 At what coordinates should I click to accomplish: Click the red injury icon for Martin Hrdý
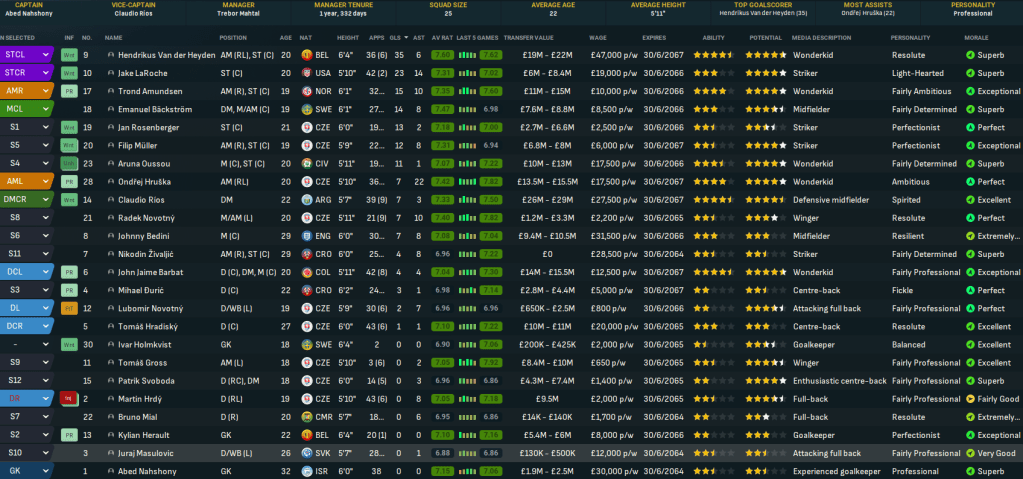pos(69,398)
